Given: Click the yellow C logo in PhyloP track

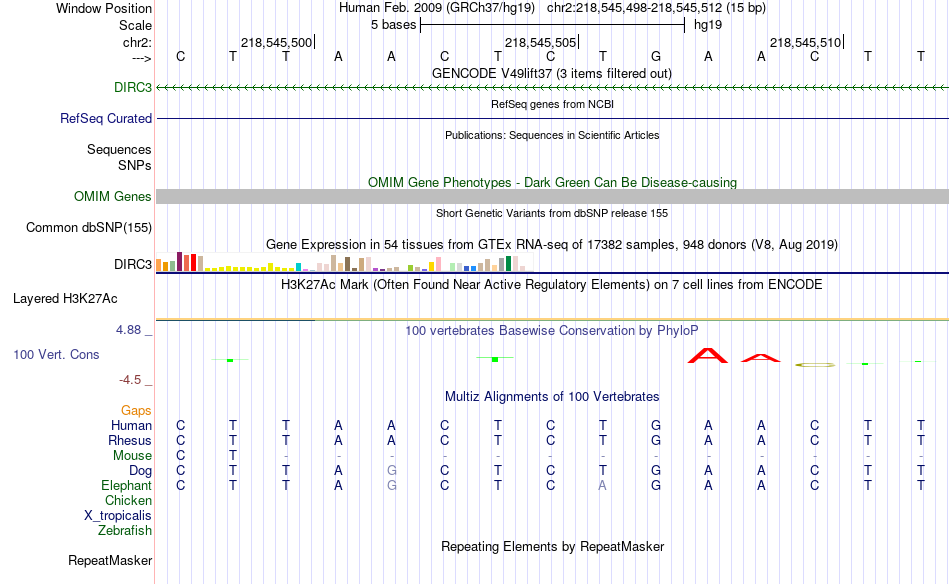Looking at the screenshot, I should (815, 365).
